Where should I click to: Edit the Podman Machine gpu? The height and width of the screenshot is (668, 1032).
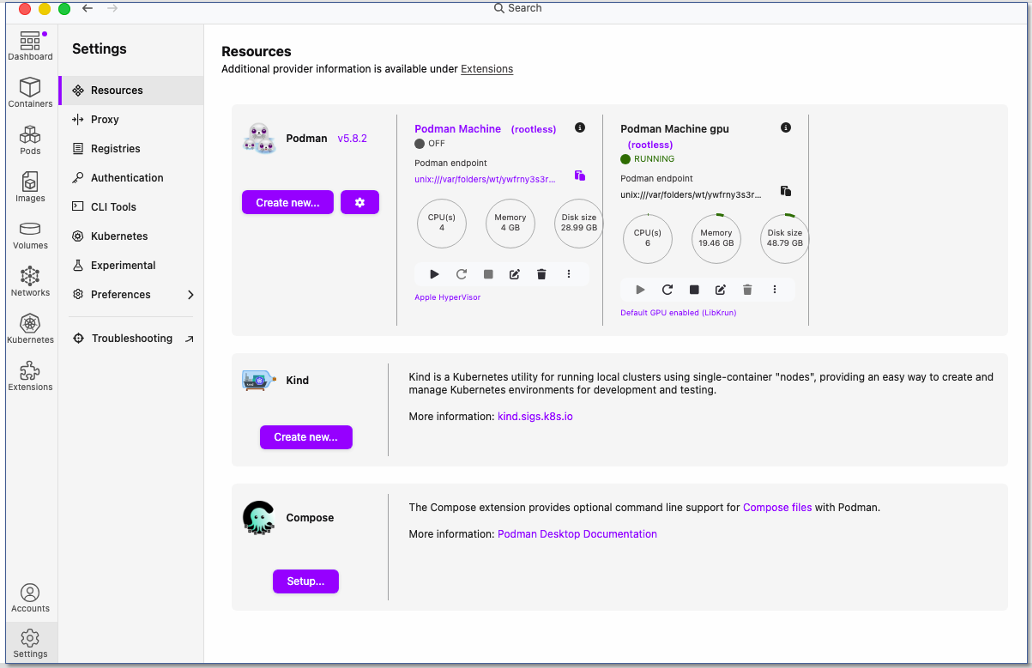pyautogui.click(x=721, y=290)
